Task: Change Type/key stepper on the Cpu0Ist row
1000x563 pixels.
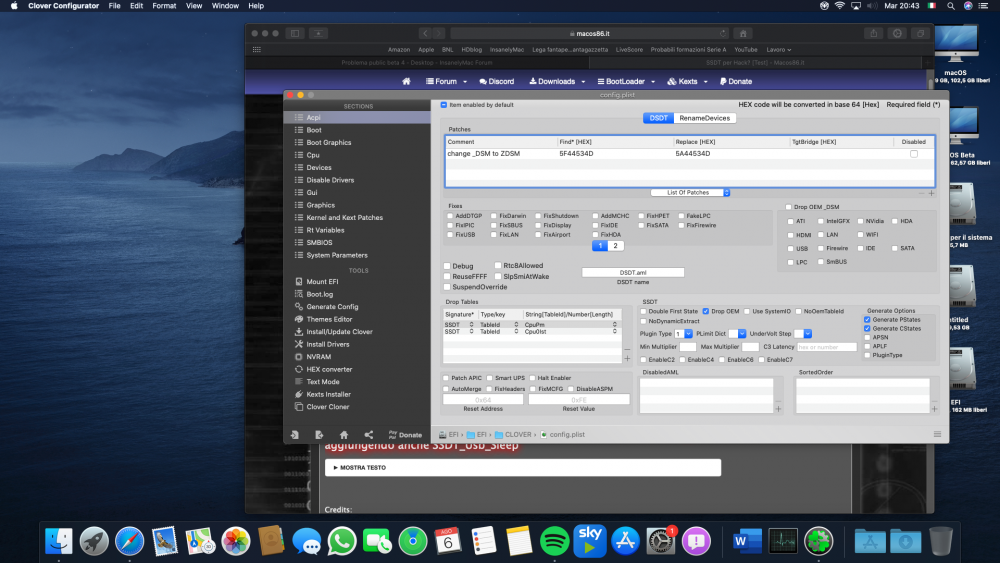Action: pos(517,332)
